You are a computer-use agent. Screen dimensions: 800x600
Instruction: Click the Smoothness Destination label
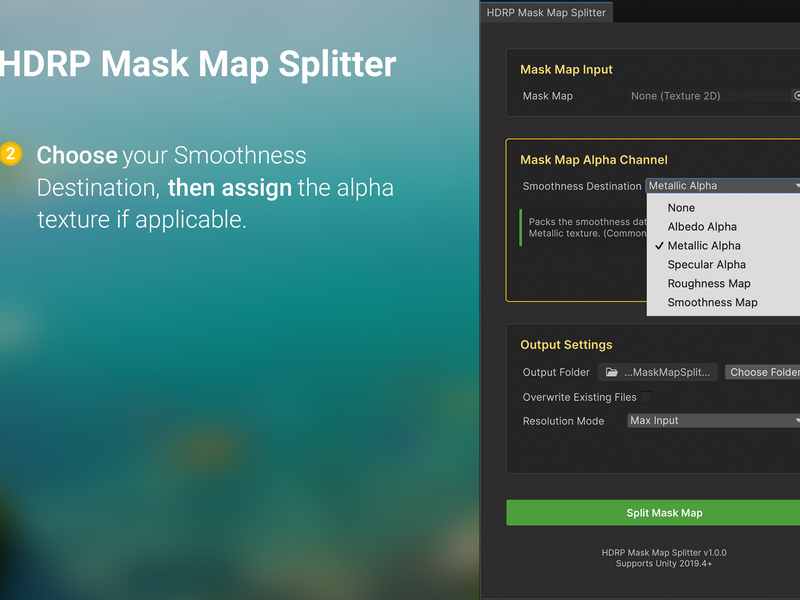[x=582, y=186]
